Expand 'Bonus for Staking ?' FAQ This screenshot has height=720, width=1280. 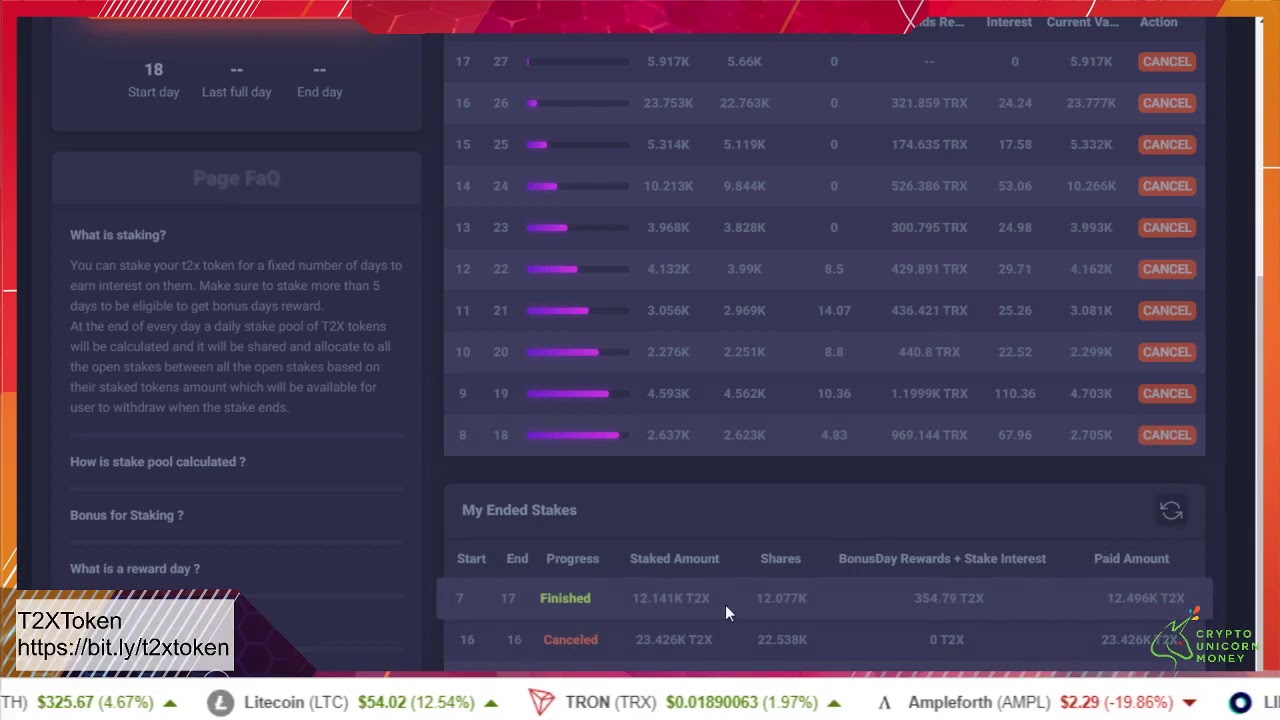coord(127,515)
